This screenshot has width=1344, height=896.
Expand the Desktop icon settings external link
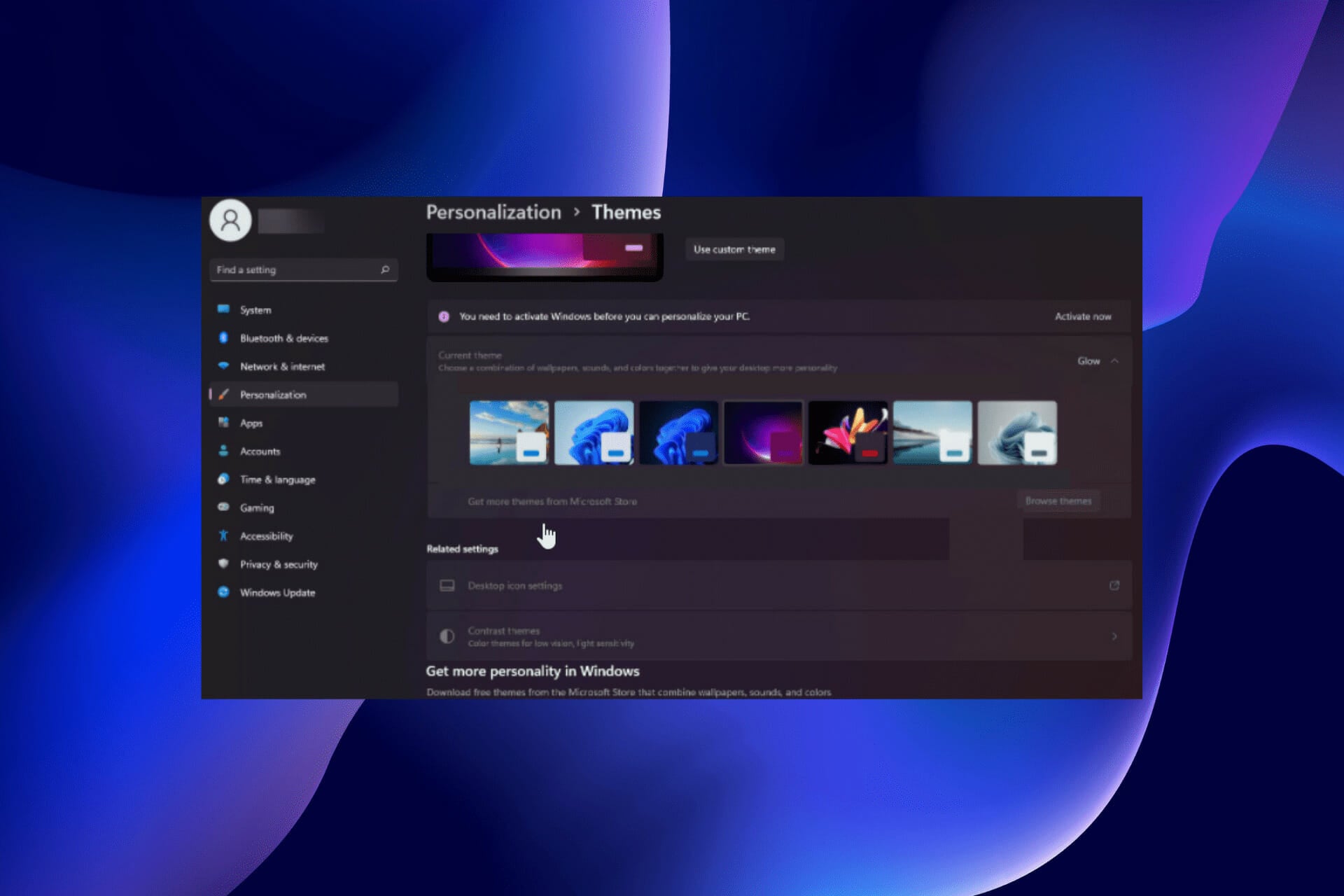tap(1114, 586)
